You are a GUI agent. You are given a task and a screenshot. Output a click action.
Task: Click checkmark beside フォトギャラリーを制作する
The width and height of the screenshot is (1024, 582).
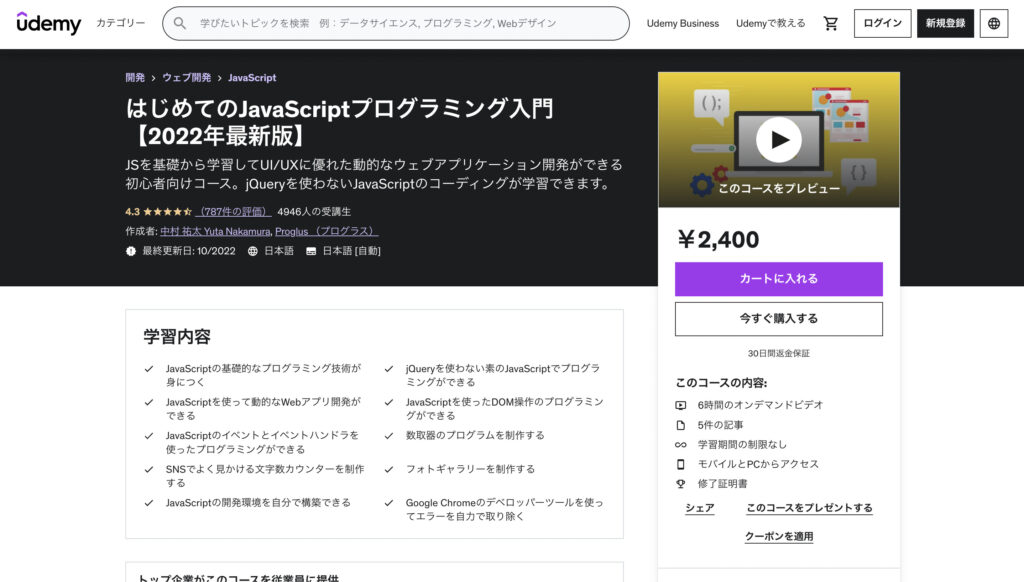[389, 469]
